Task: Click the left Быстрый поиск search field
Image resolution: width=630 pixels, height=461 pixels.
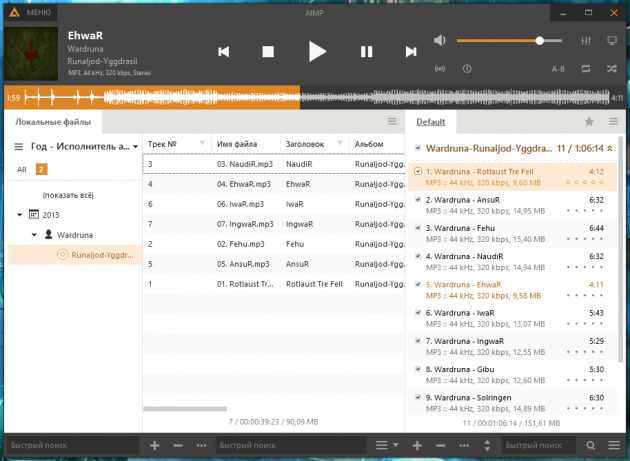Action: (70, 444)
